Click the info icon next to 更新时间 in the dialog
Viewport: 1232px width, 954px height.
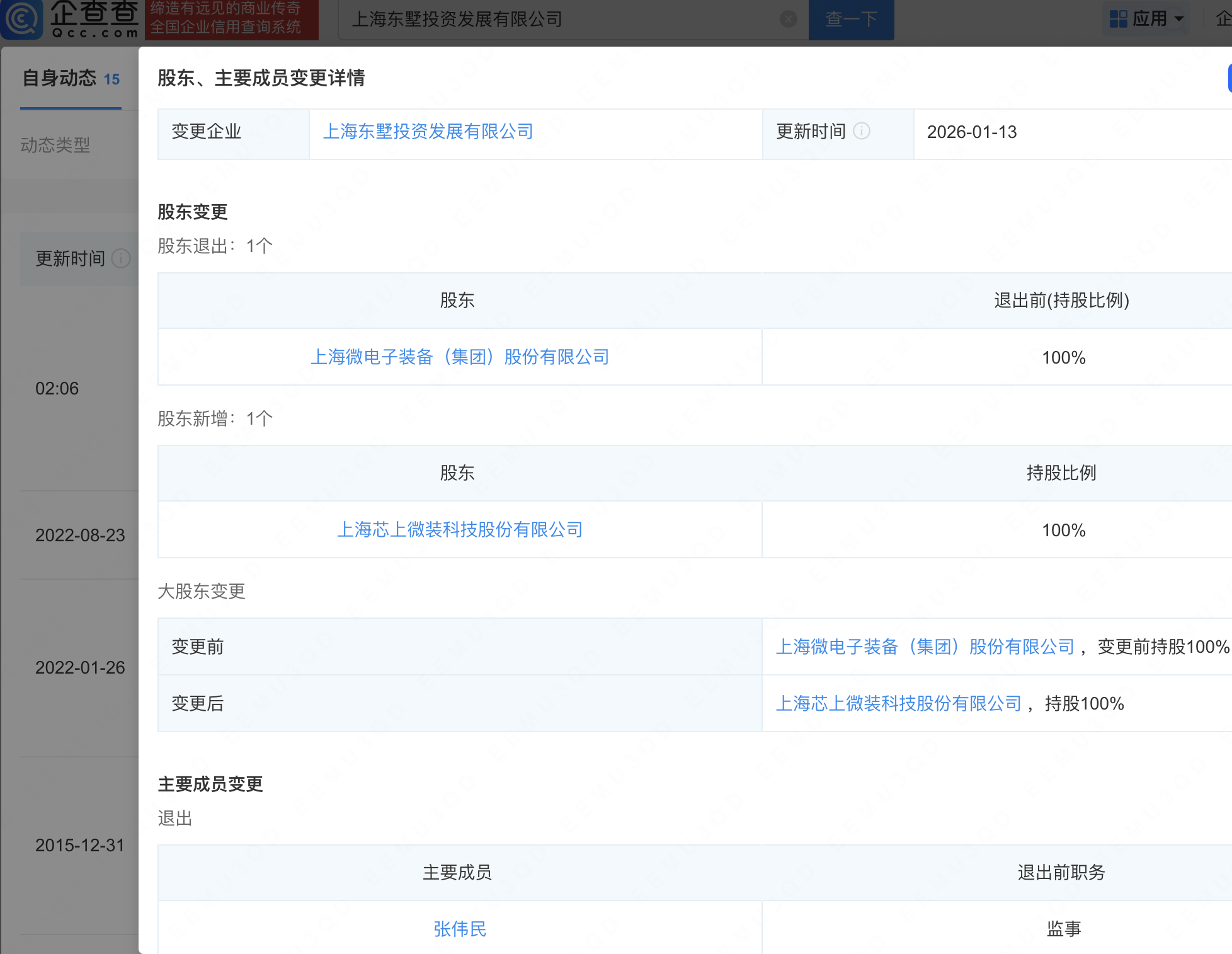[862, 132]
